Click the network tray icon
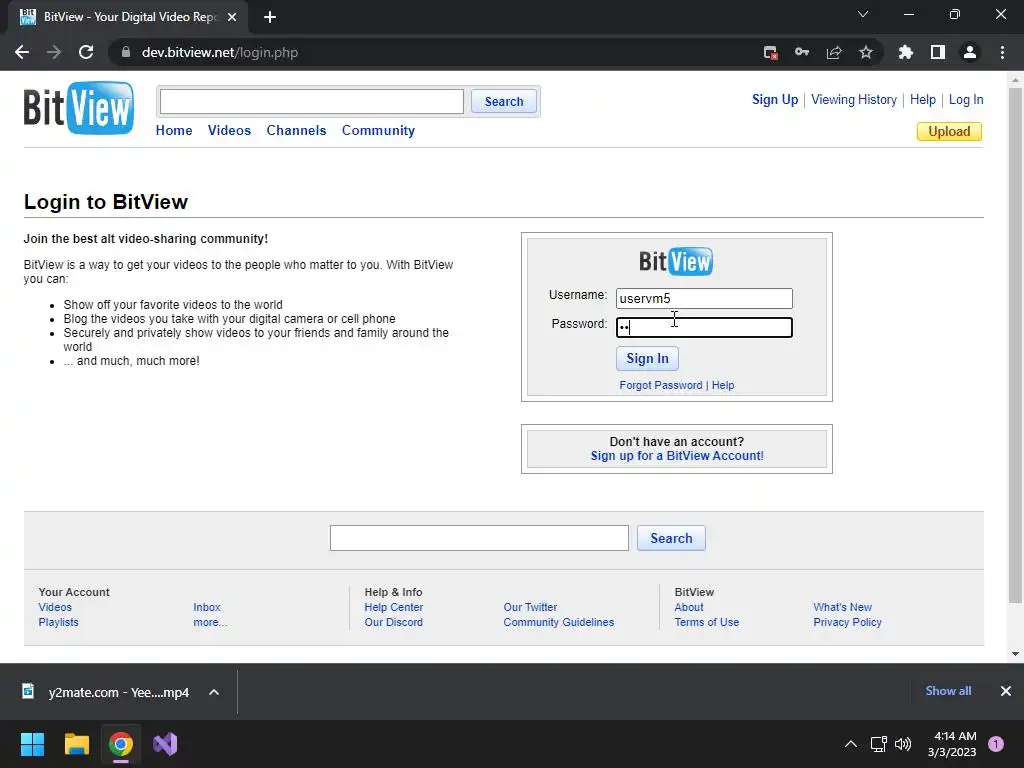This screenshot has height=768, width=1024. 878,744
